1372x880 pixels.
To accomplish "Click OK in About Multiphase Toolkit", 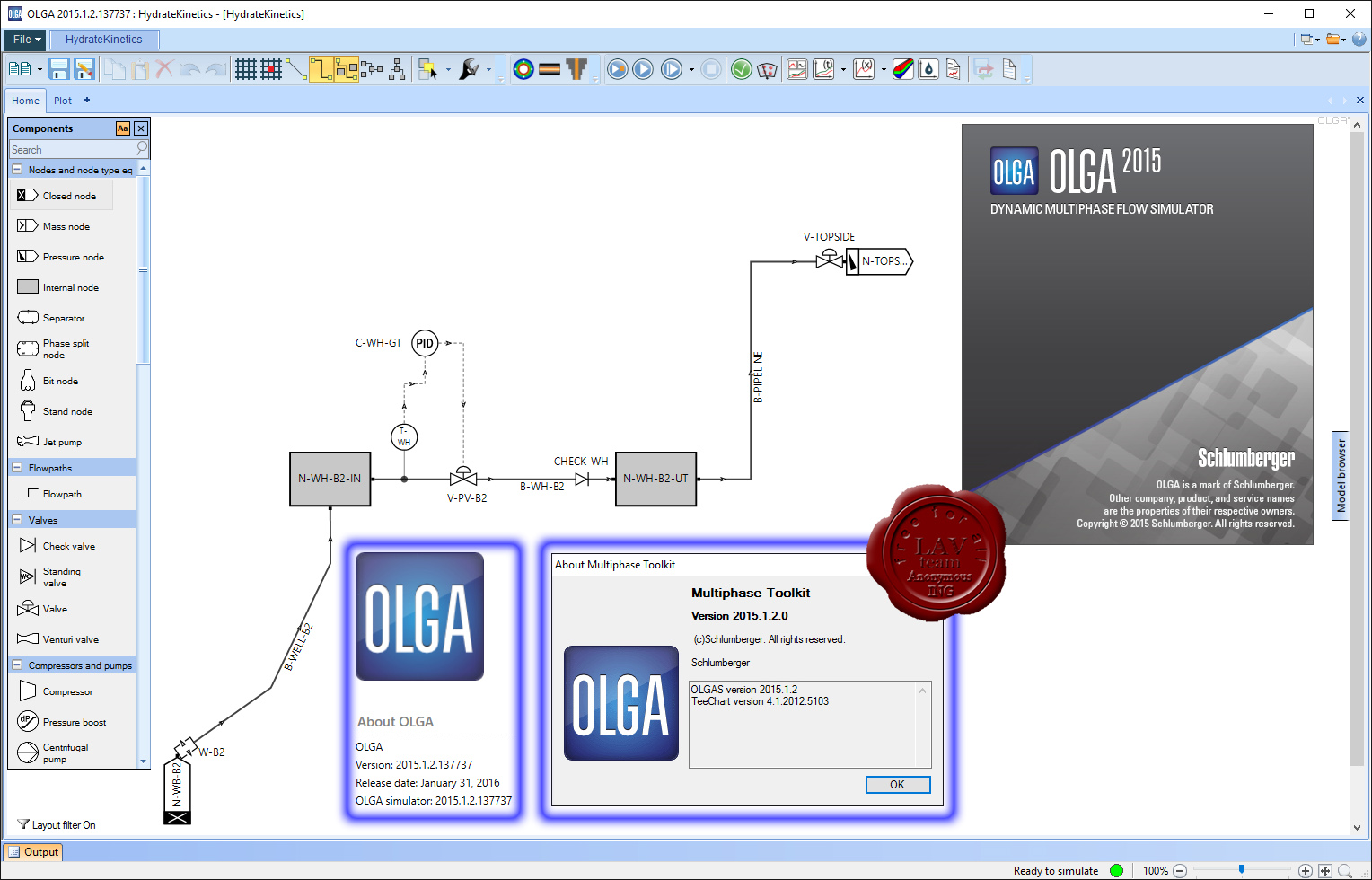I will 898,785.
